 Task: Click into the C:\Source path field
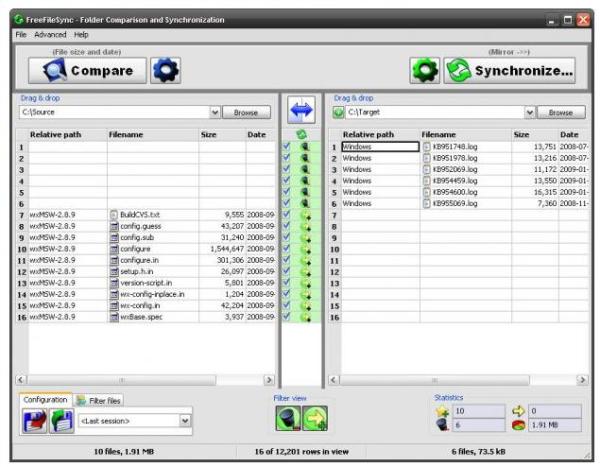(114, 113)
